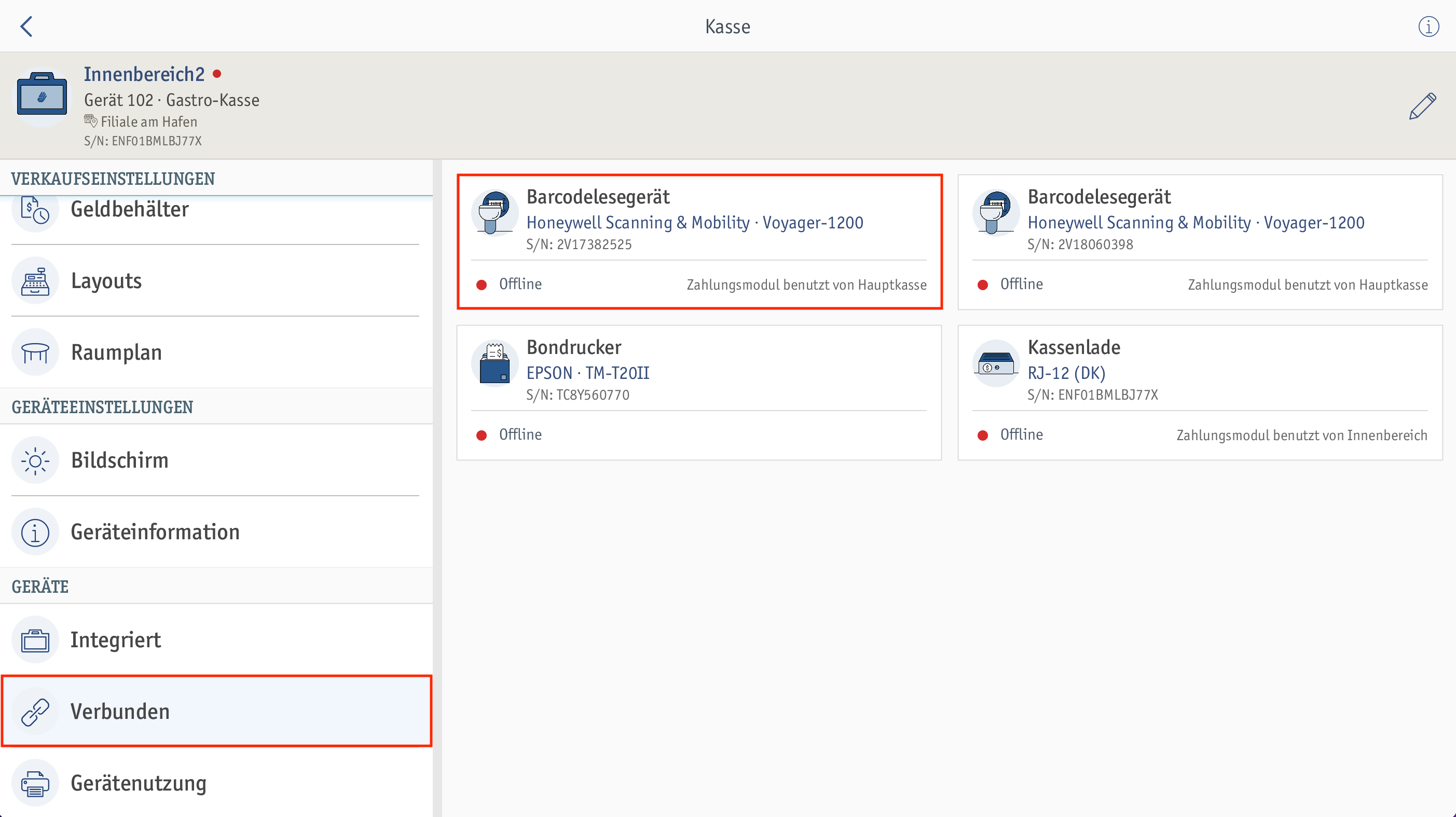Click the GERÄTEEINSTELLUNGEN section header
Viewport: 1456px width, 817px height.
coord(102,407)
